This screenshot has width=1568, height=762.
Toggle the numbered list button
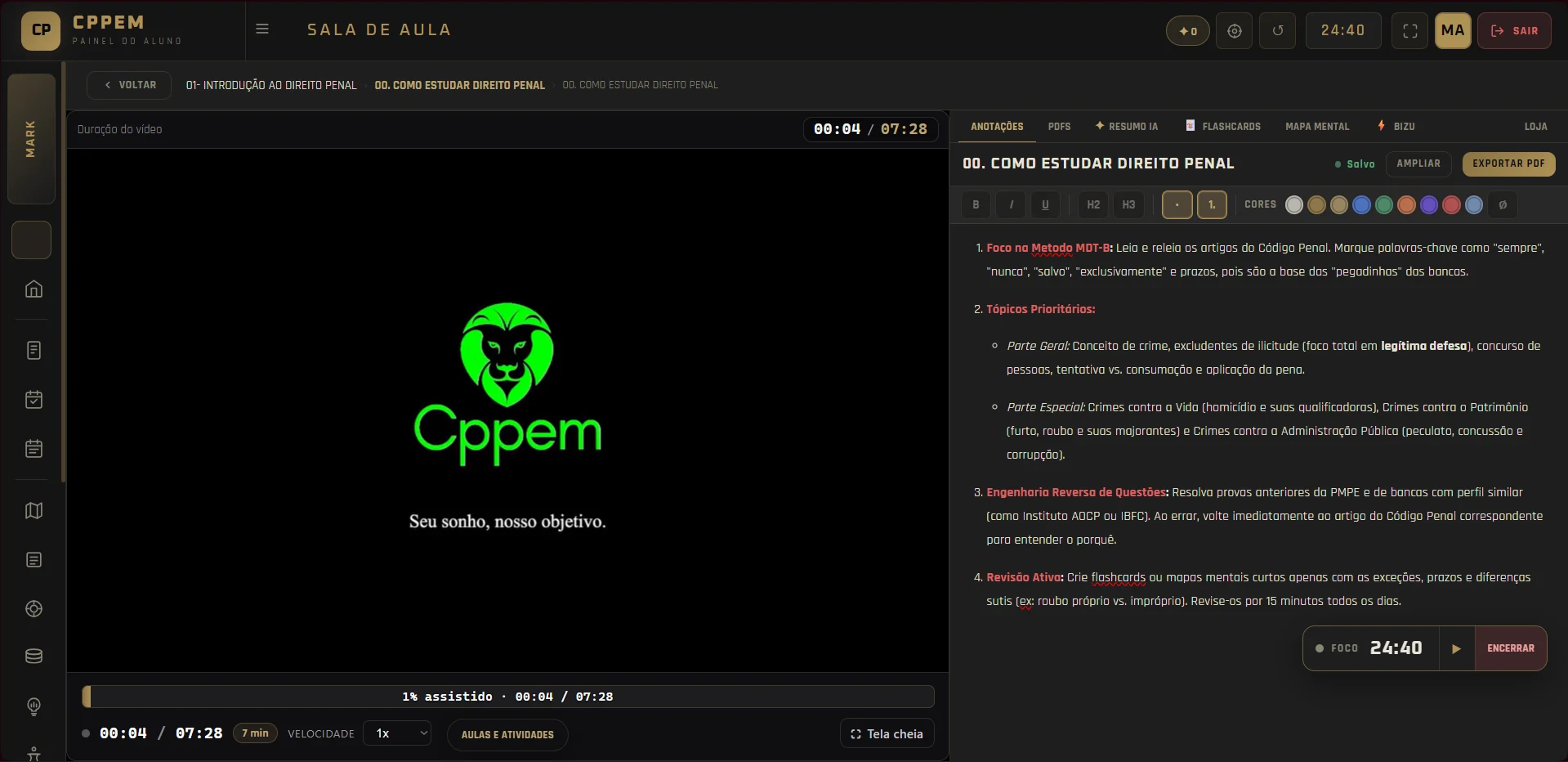click(1212, 204)
